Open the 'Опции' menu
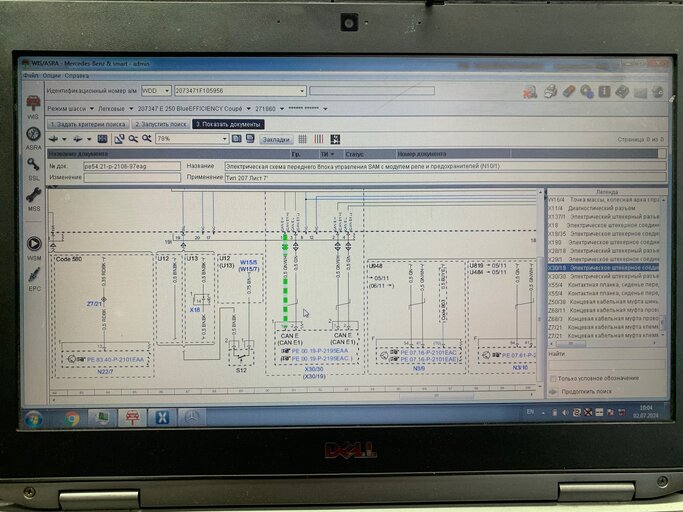The width and height of the screenshot is (683, 512). [x=51, y=75]
